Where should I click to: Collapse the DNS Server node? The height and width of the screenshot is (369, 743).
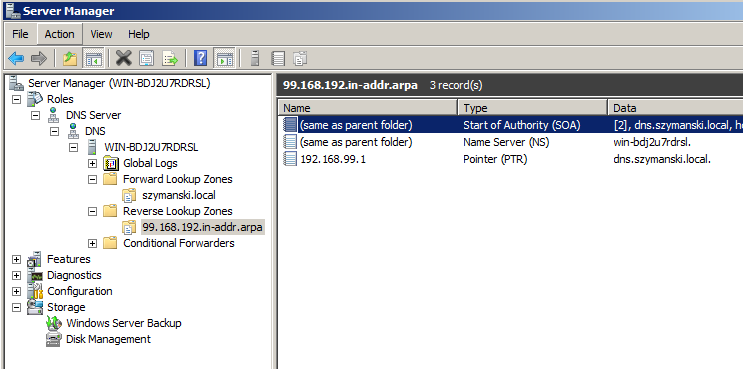36,115
